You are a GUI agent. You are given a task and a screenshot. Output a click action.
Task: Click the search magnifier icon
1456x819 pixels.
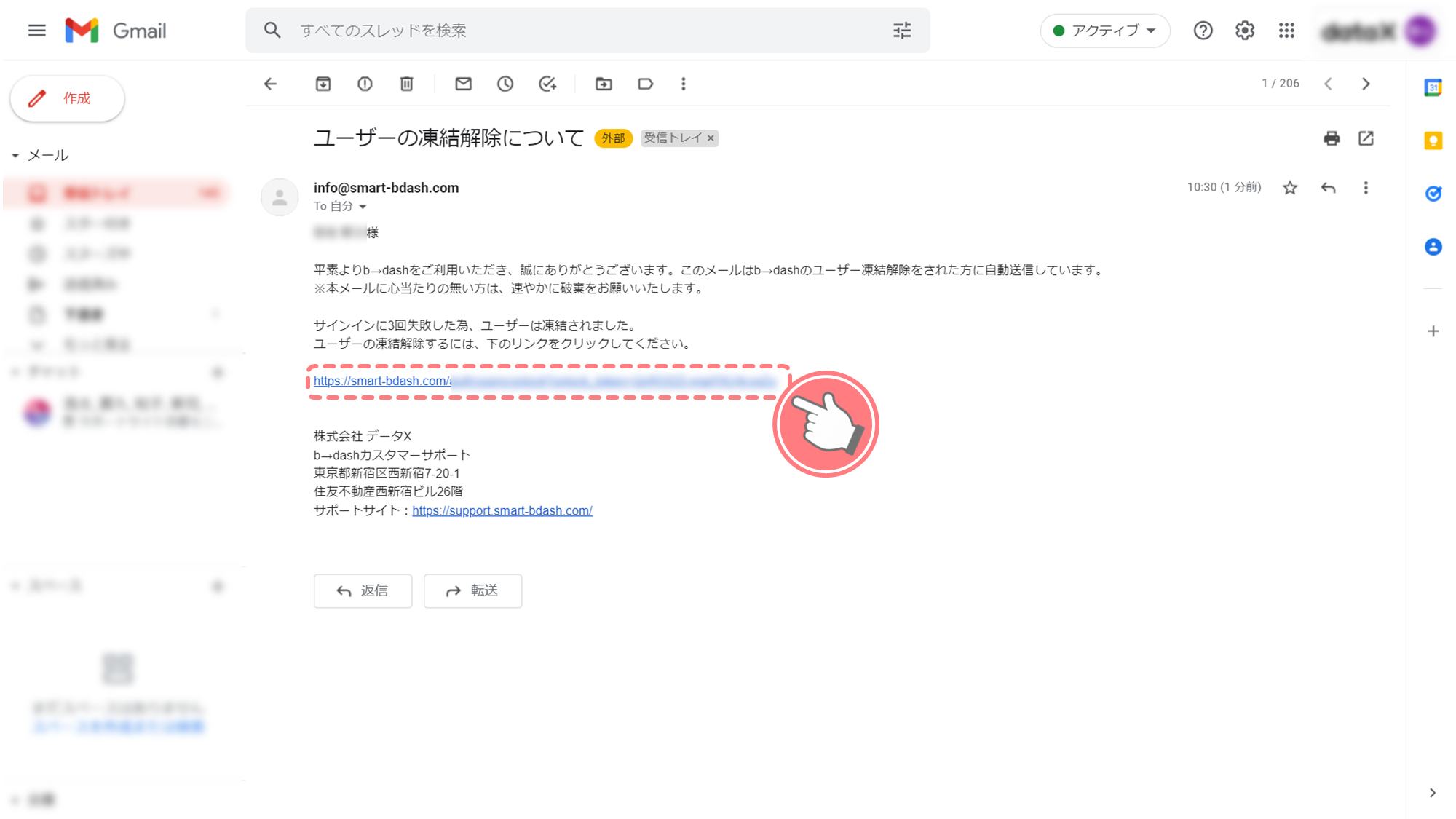[272, 31]
